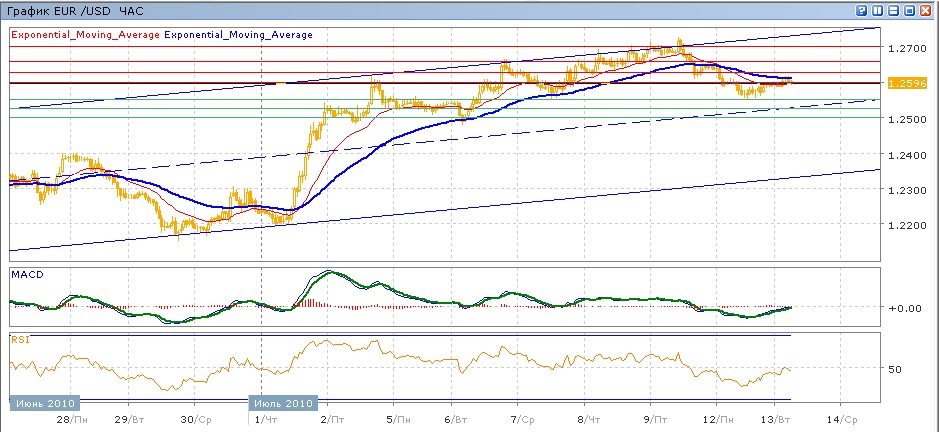Click the horizontal split window icon
Screen dimensions: 939x432
(x=893, y=10)
